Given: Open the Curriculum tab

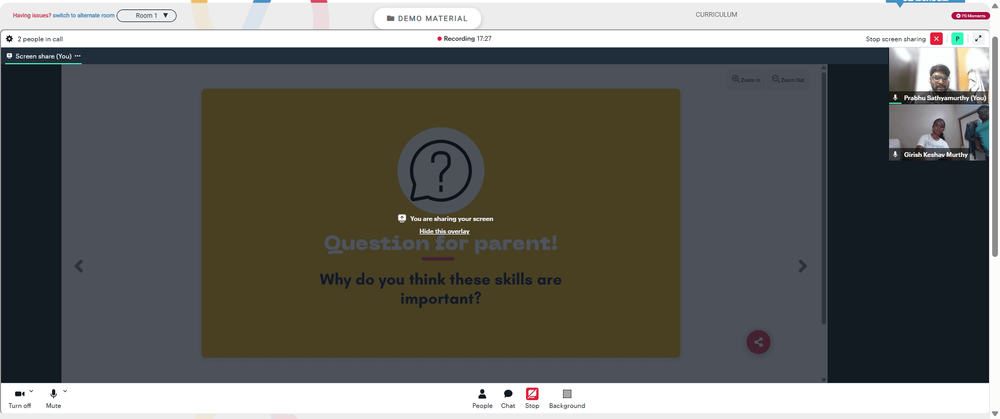Looking at the screenshot, I should tap(716, 14).
